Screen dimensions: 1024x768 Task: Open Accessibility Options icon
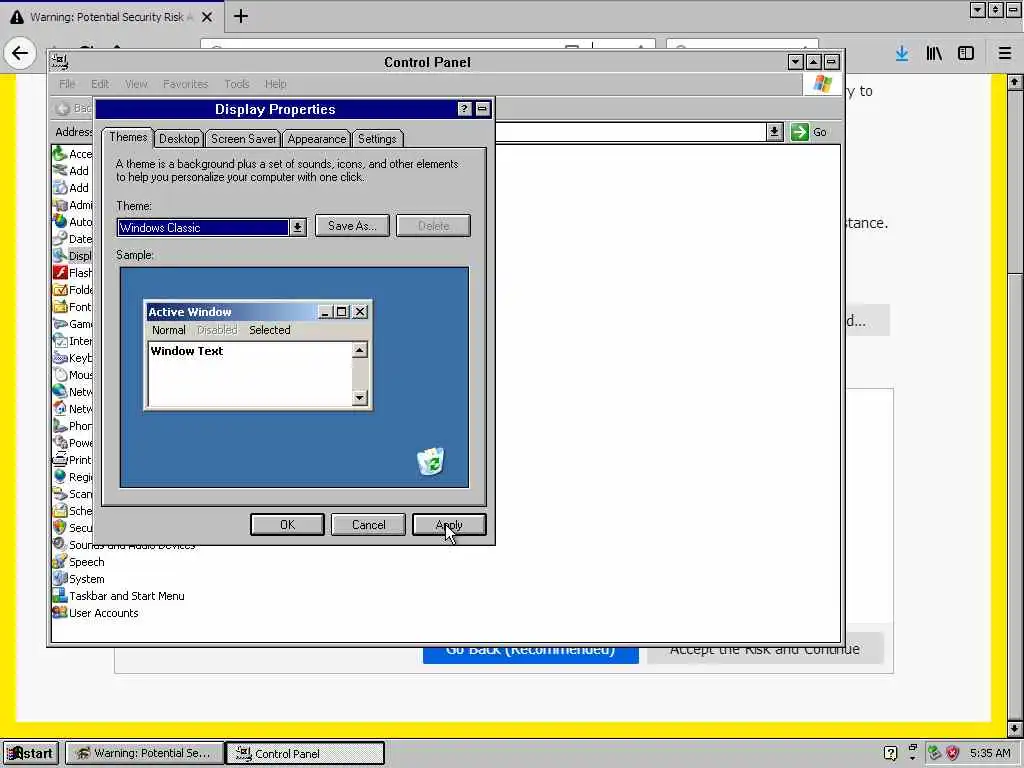coord(60,153)
